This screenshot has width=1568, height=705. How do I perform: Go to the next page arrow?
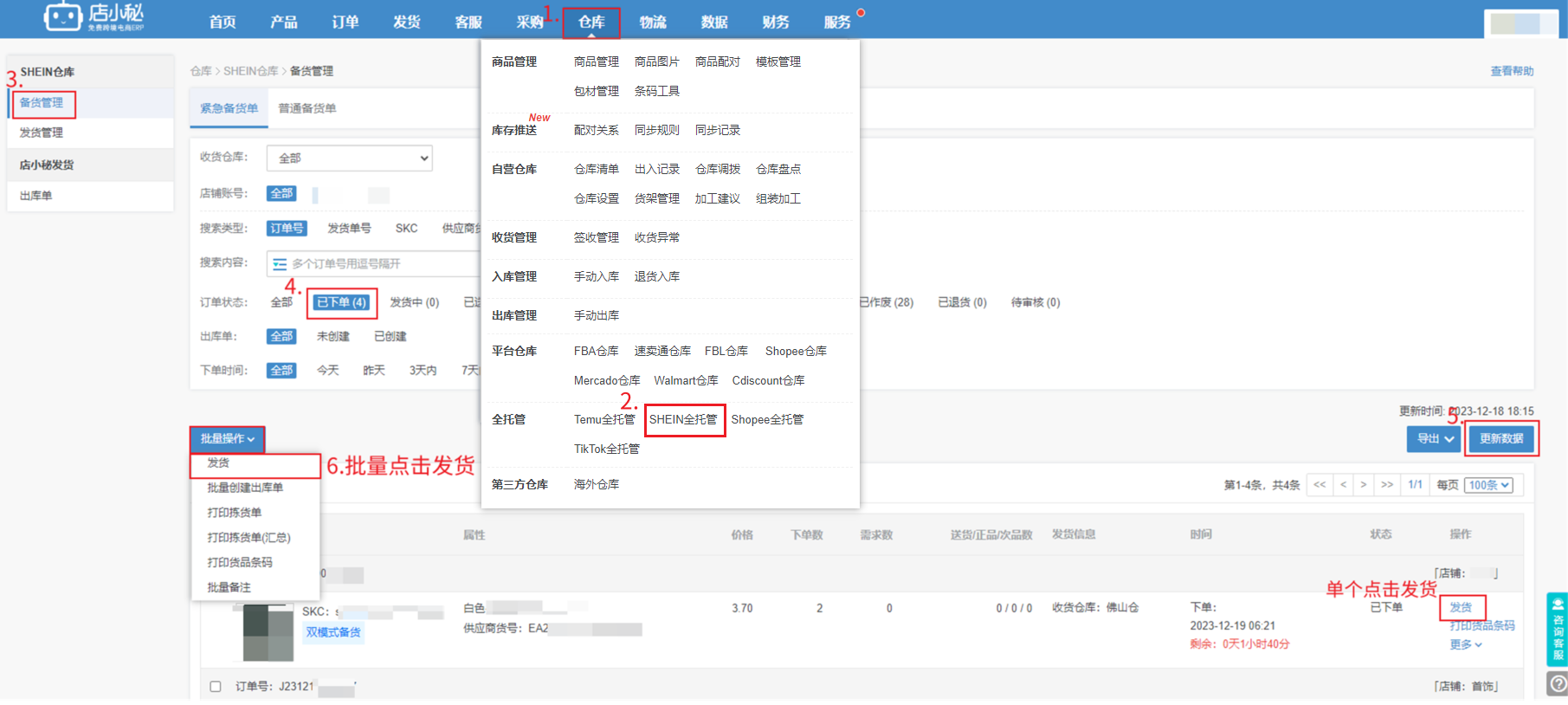pos(1364,484)
